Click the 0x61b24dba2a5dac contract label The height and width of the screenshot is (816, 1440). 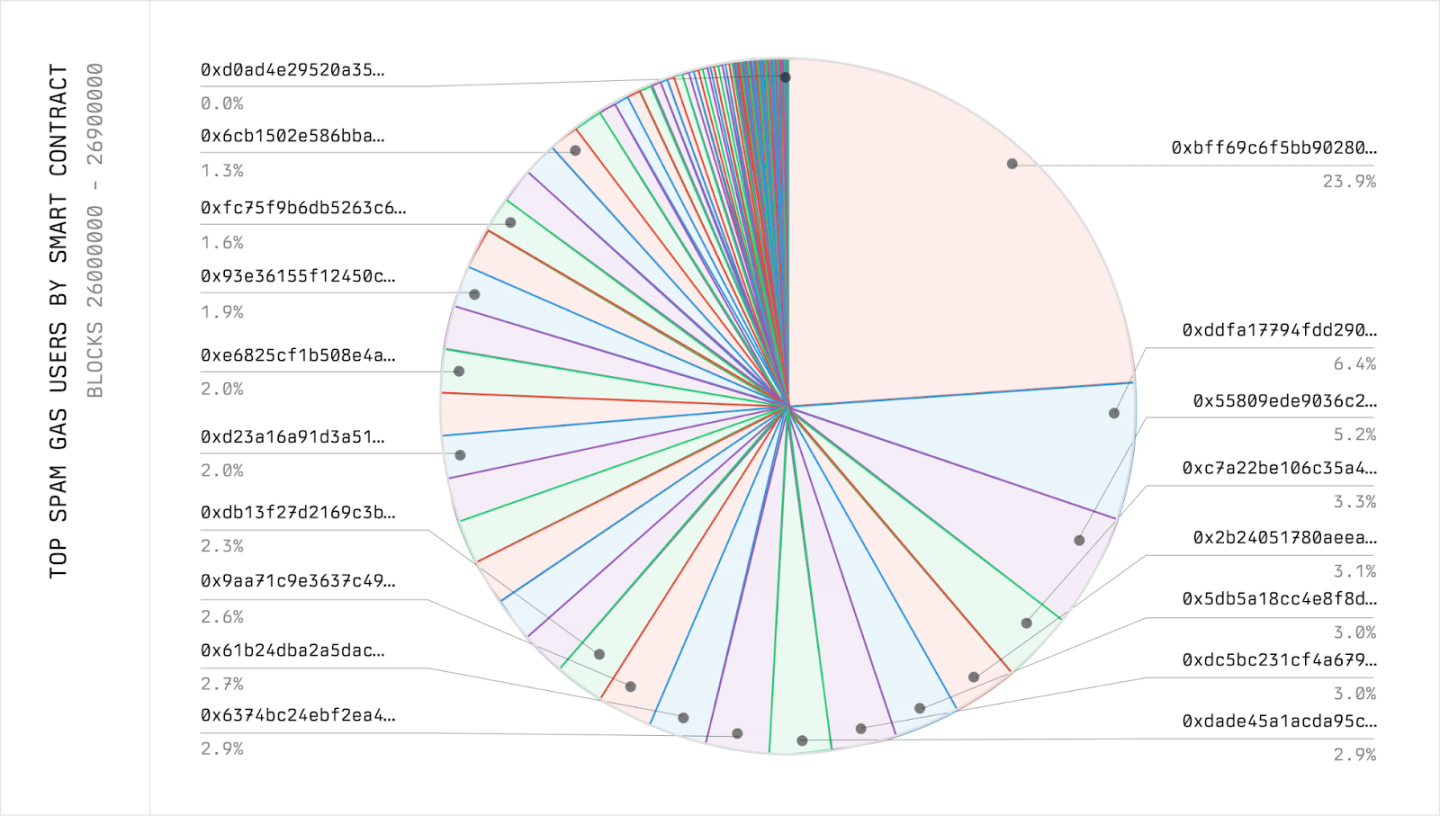pyautogui.click(x=292, y=651)
